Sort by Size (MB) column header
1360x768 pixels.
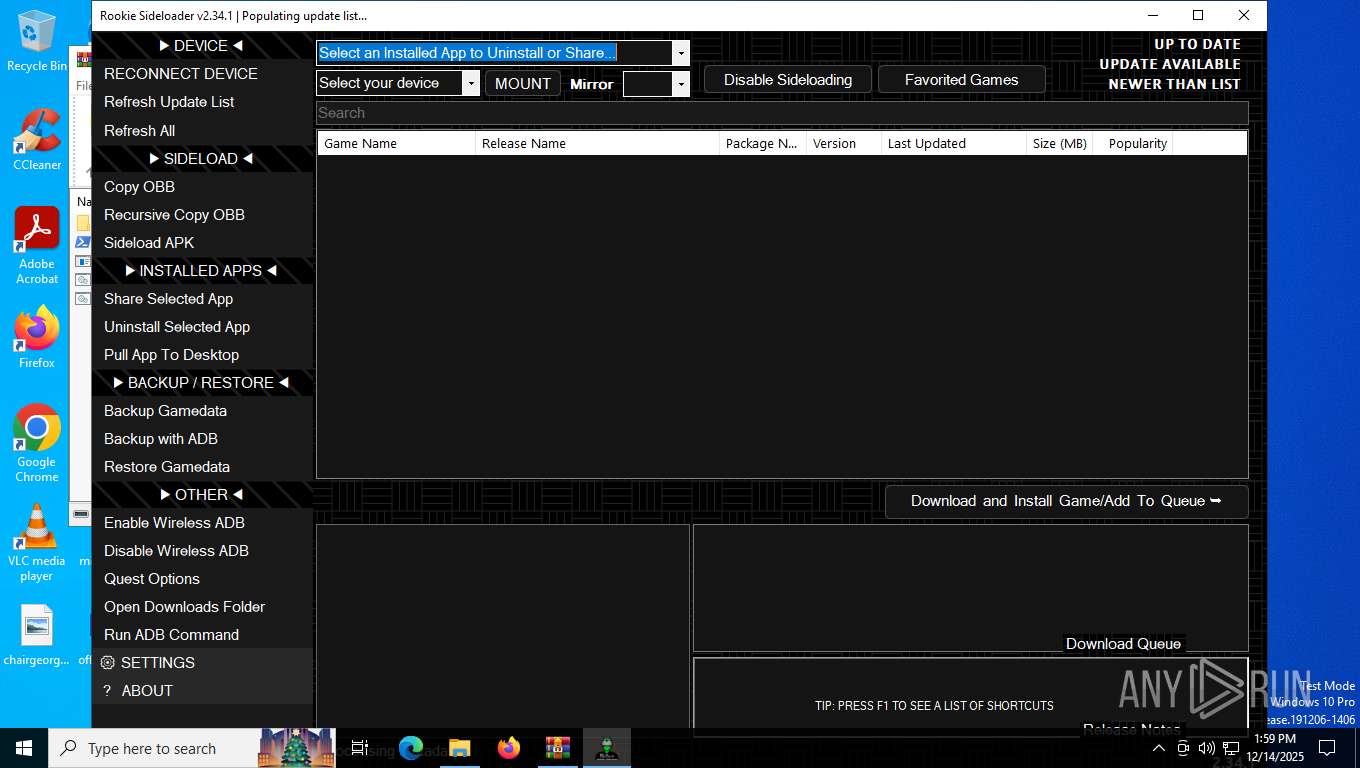(1059, 143)
